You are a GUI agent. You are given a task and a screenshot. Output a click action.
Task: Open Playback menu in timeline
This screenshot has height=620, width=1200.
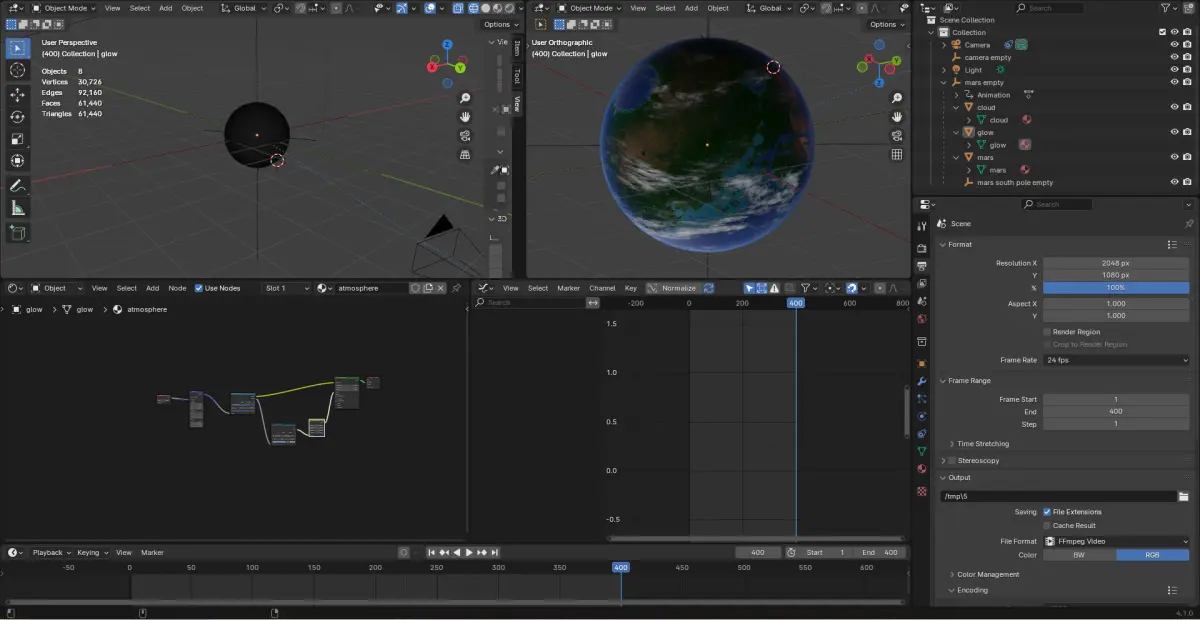tap(51, 552)
